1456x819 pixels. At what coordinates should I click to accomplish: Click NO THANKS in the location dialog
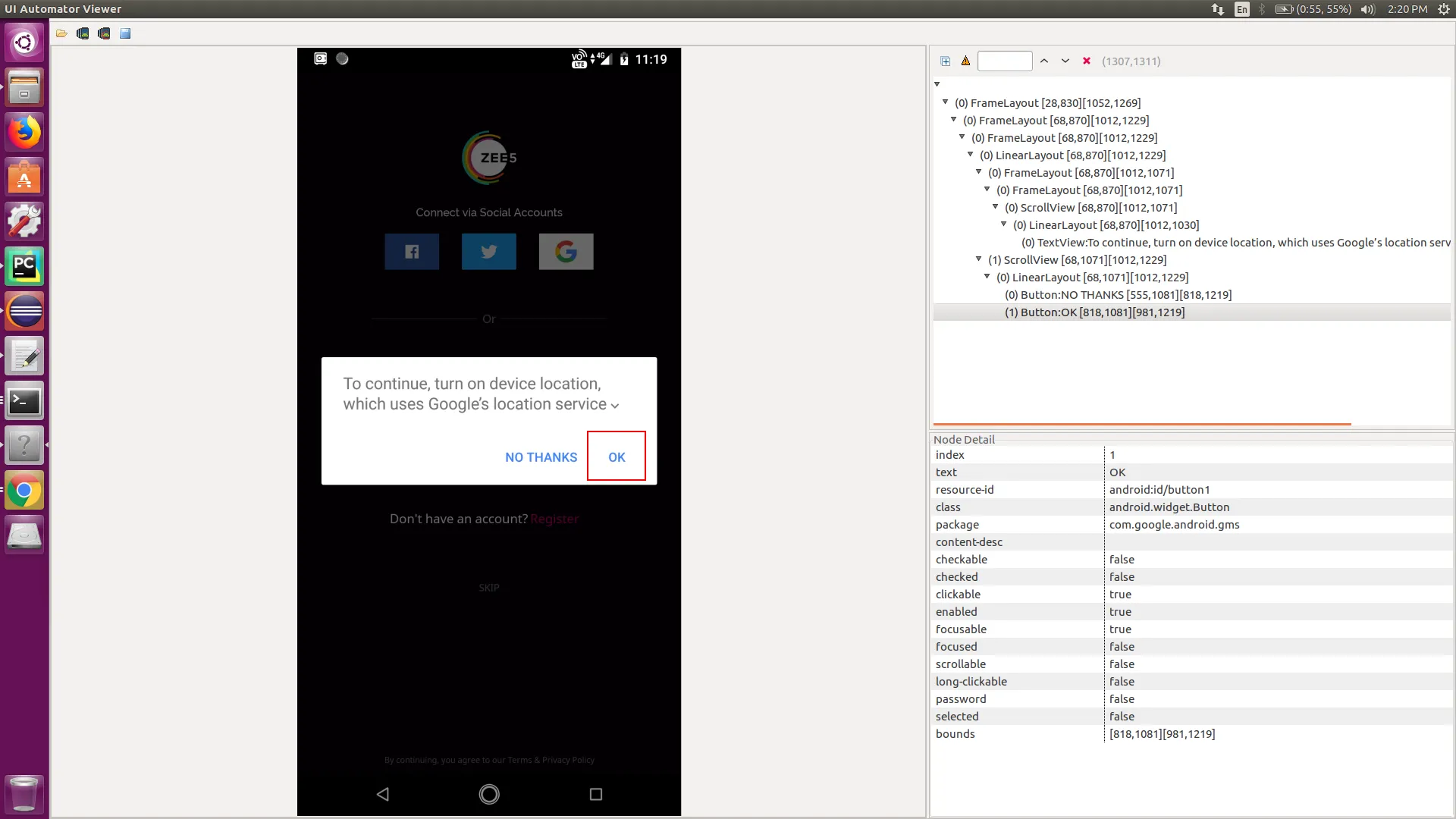coord(541,457)
